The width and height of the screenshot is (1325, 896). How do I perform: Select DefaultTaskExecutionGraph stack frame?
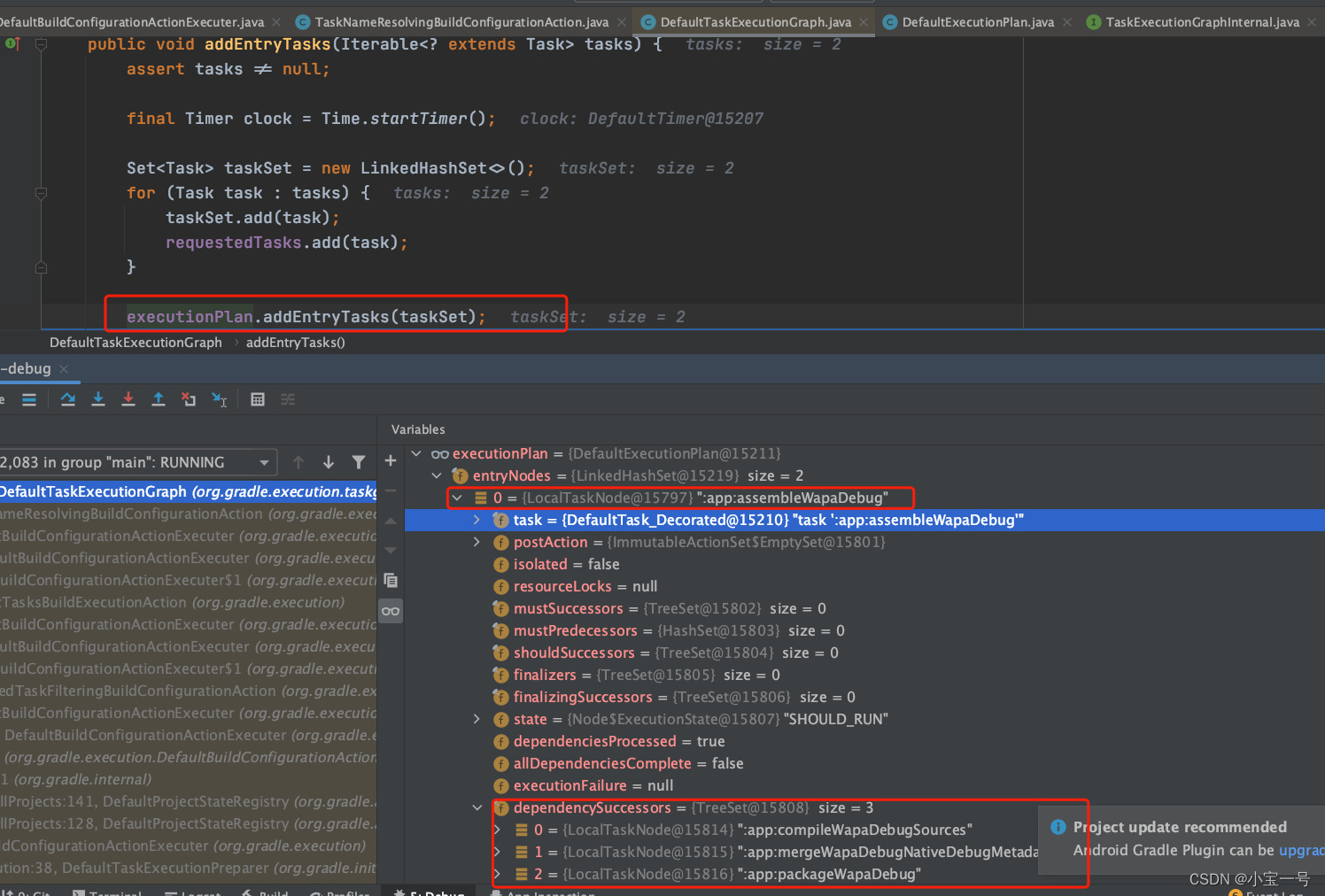[188, 491]
